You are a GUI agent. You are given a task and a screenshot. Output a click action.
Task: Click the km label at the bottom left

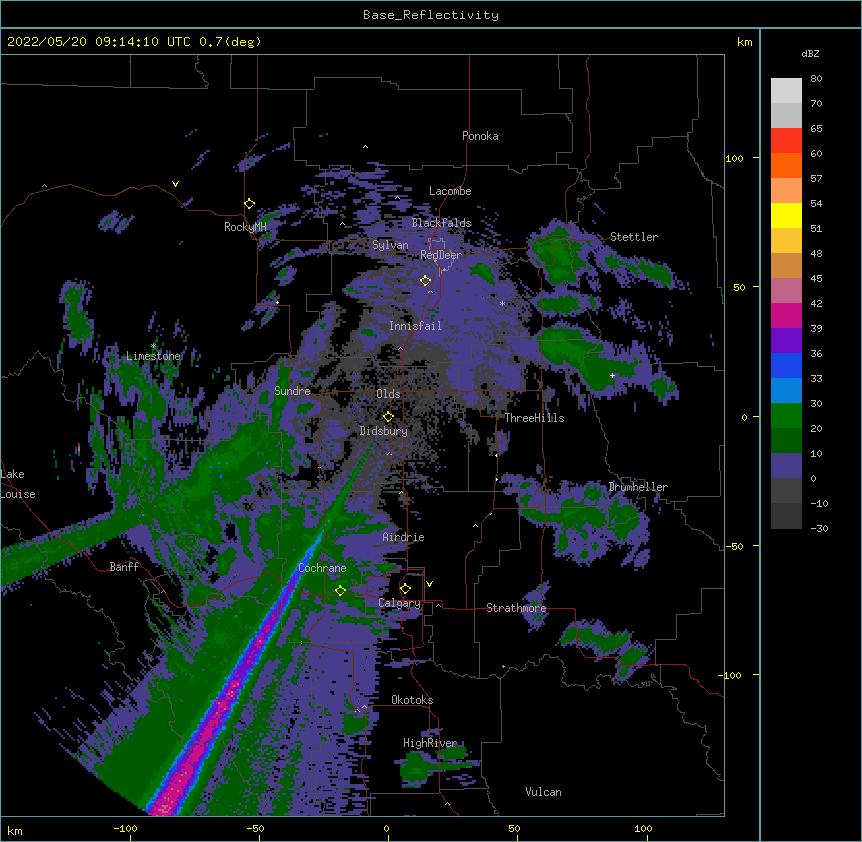[15, 831]
